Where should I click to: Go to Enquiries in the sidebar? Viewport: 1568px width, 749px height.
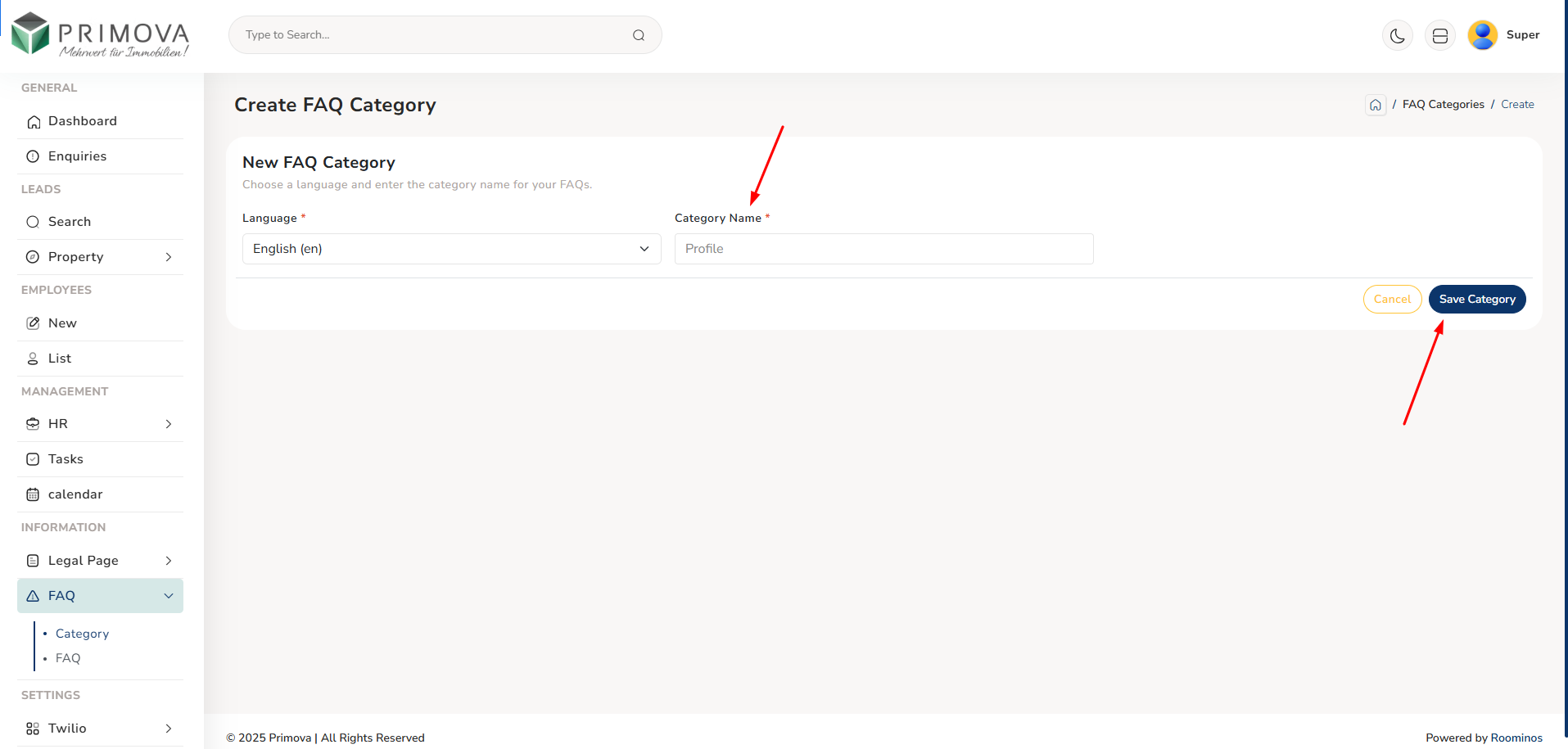(77, 156)
